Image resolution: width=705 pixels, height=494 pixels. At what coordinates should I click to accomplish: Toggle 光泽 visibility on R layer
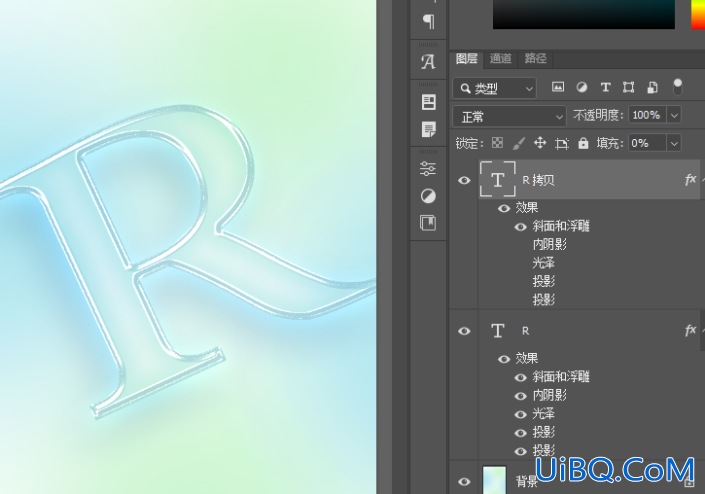[521, 414]
